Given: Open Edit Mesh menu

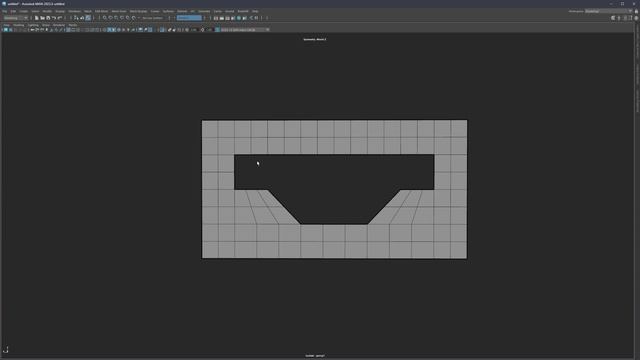Looking at the screenshot, I should (x=102, y=11).
